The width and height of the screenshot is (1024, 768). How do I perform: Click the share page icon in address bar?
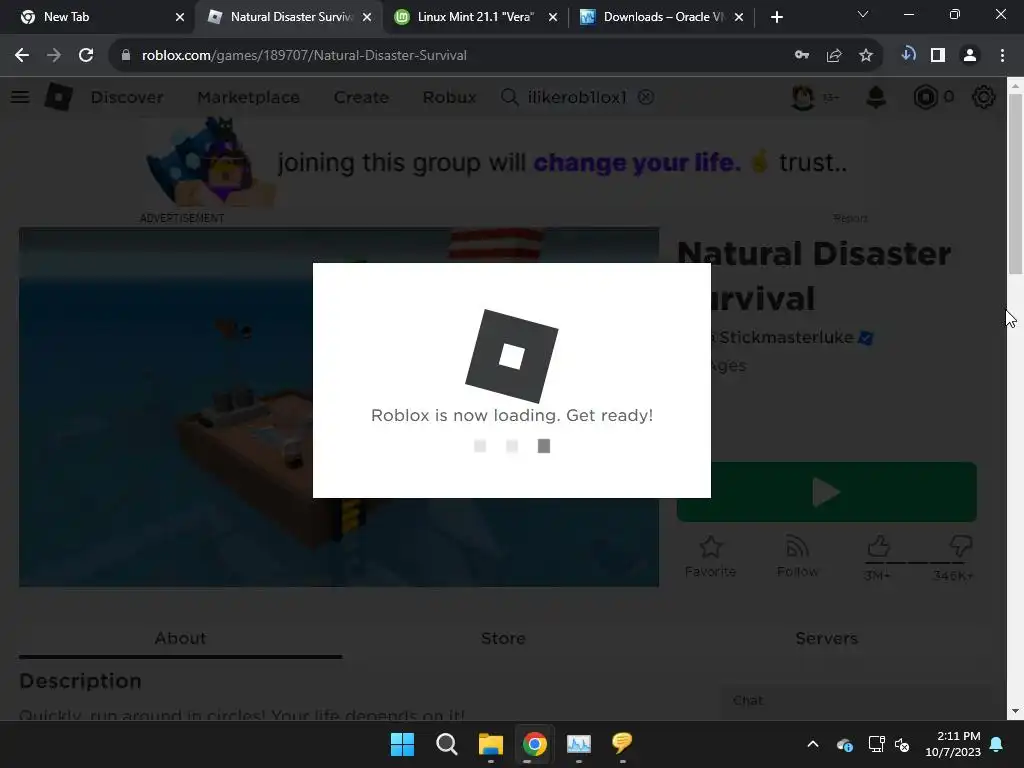(x=834, y=56)
